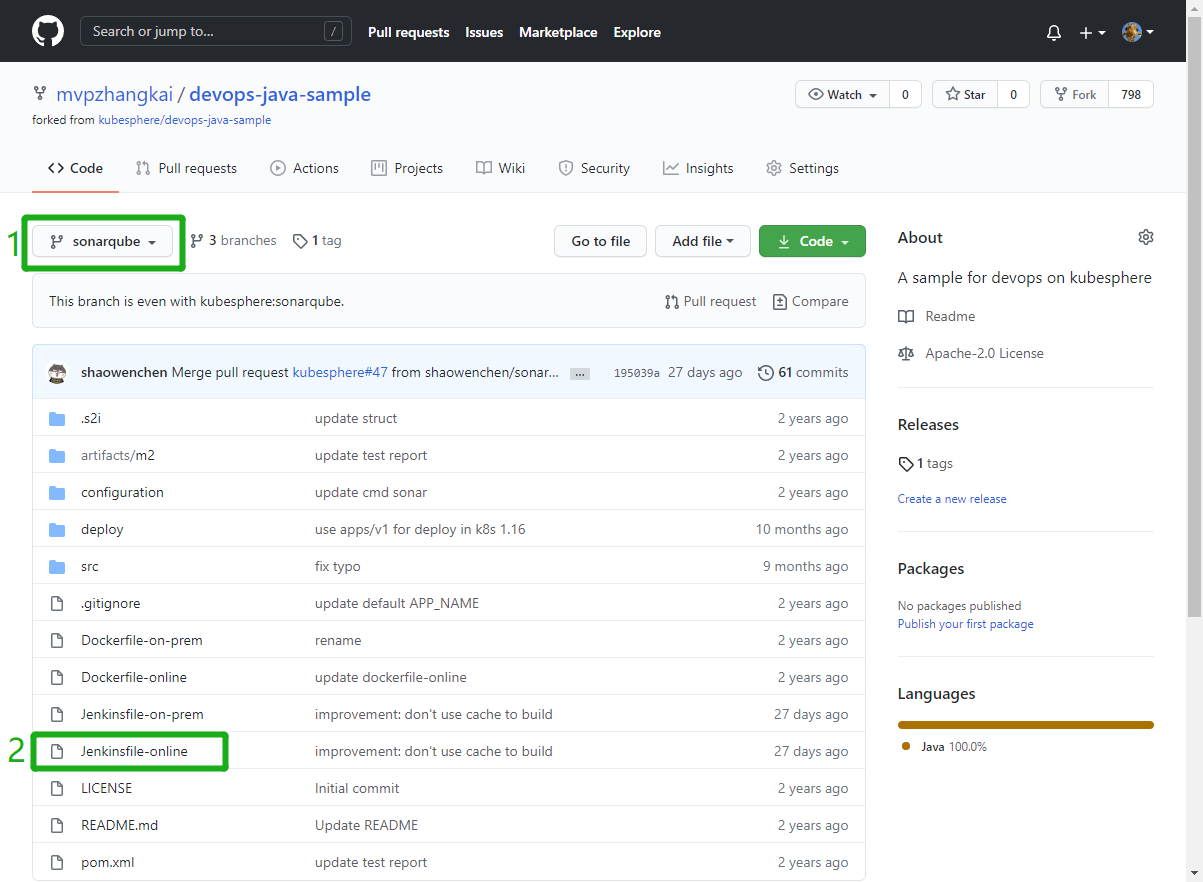Click the commit history clock icon
This screenshot has width=1203, height=882.
click(766, 372)
